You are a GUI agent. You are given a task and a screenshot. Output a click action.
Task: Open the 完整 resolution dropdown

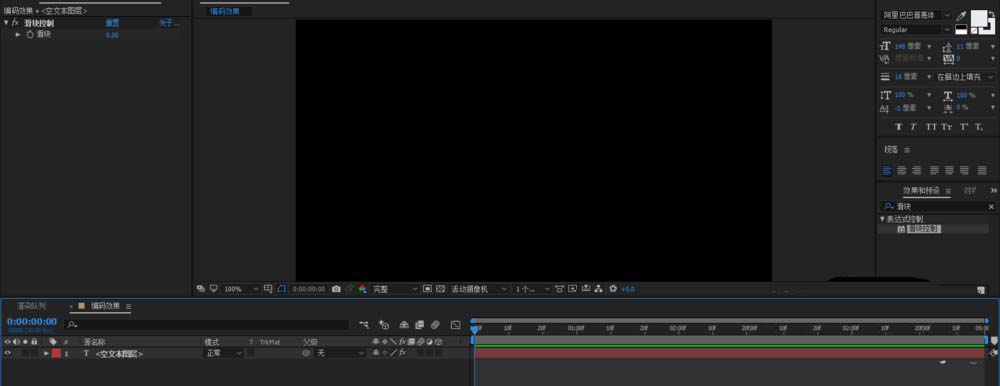[x=395, y=289]
